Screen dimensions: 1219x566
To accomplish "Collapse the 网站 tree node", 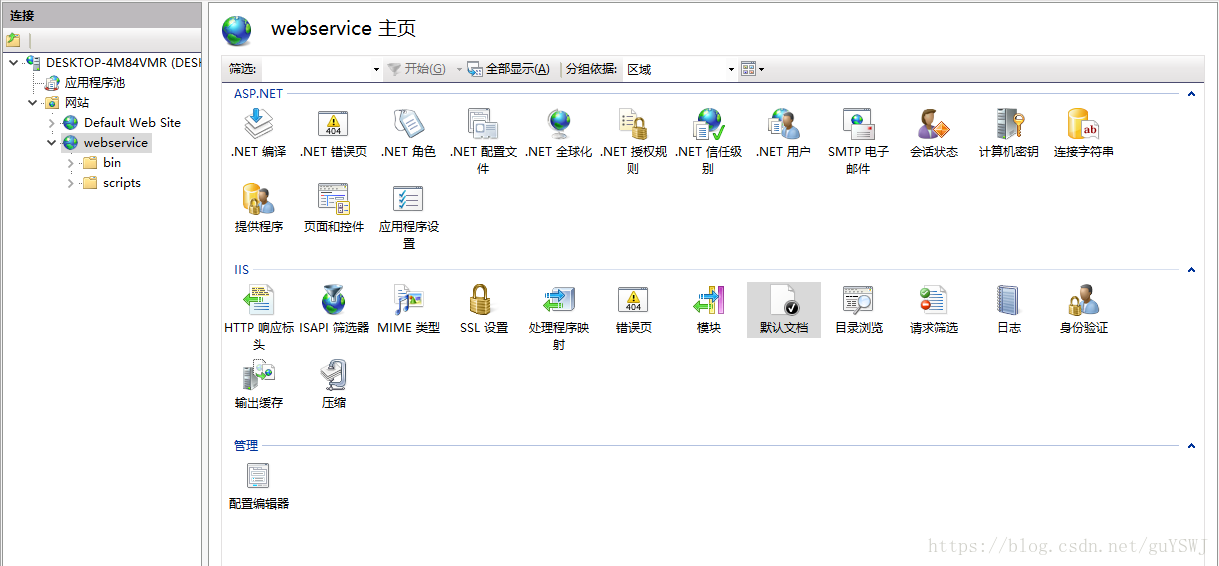I will click(x=32, y=102).
